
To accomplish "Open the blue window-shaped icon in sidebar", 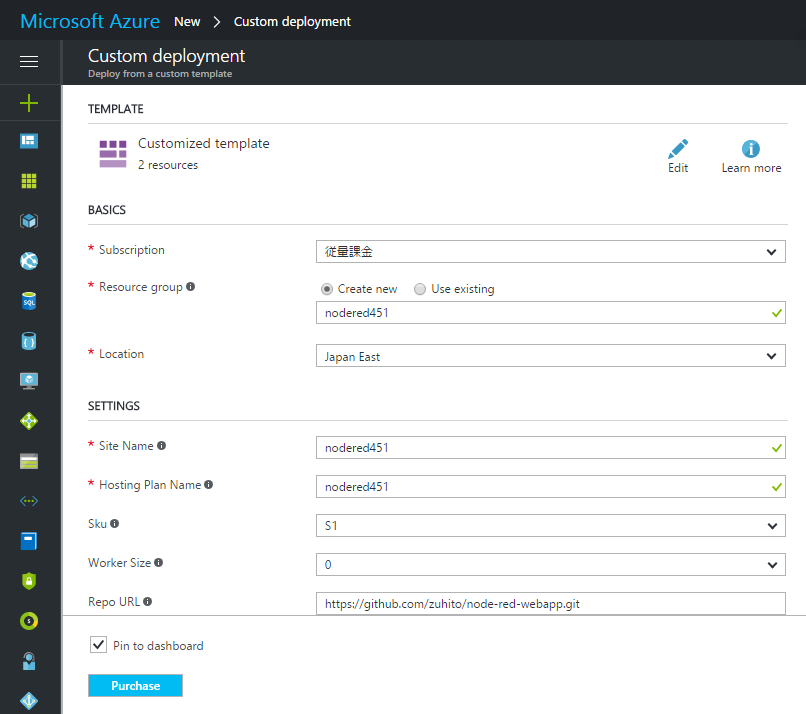I will [29, 541].
